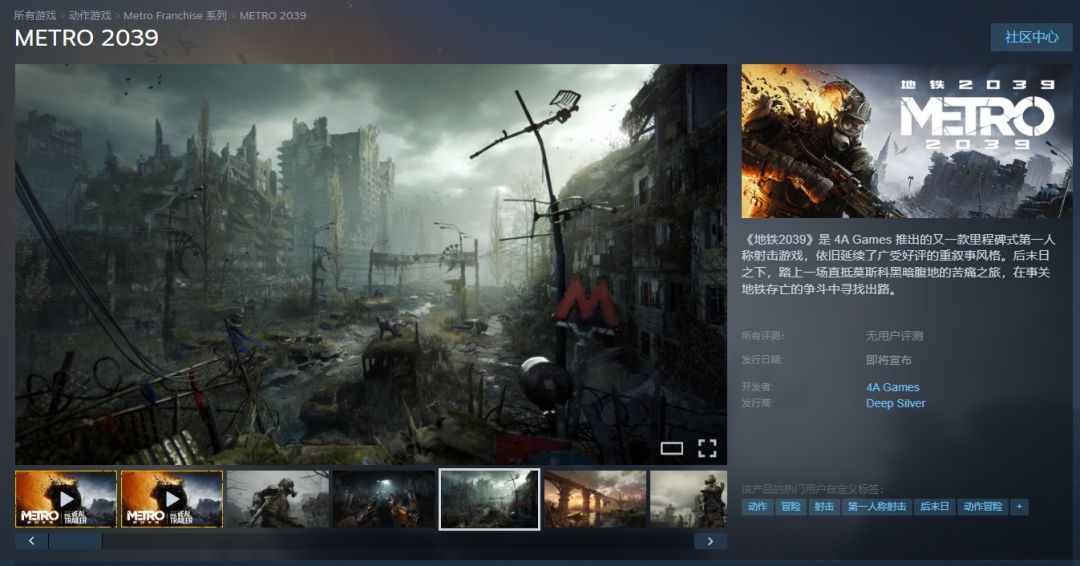Play the second Metro trailer thumbnail

[172, 499]
